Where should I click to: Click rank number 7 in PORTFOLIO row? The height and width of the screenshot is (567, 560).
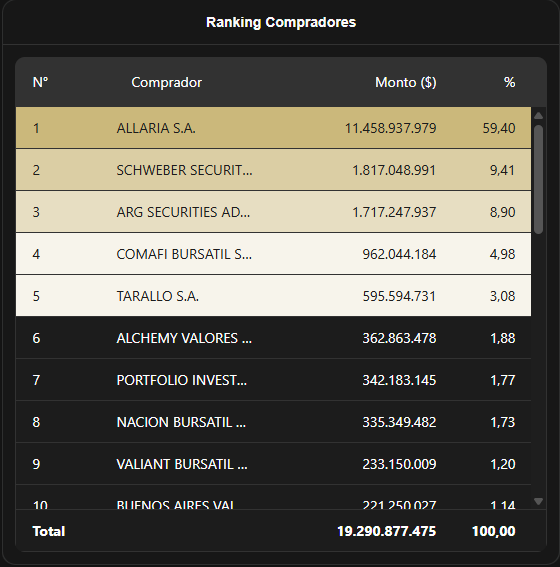click(x=36, y=380)
